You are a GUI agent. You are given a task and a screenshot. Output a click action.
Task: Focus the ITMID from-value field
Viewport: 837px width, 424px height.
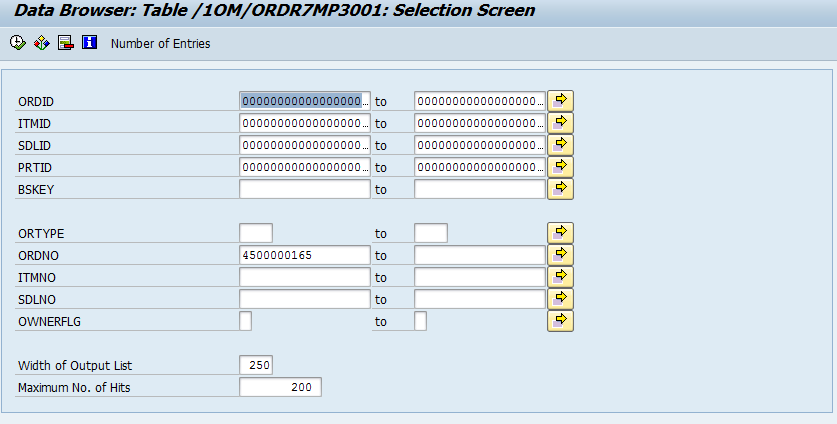pyautogui.click(x=305, y=123)
